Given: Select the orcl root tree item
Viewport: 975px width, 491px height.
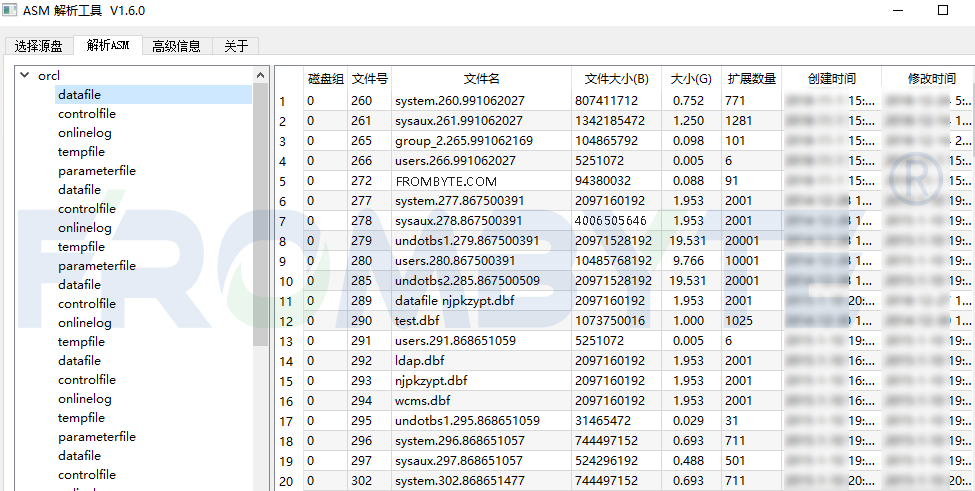Looking at the screenshot, I should point(49,75).
